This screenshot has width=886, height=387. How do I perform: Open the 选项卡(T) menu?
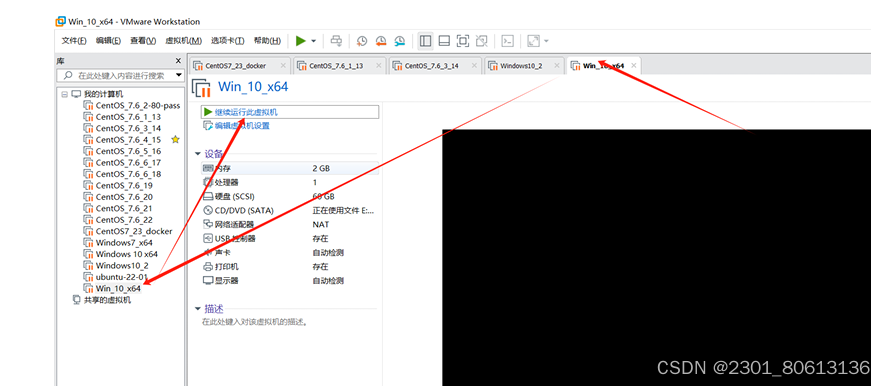[228, 41]
